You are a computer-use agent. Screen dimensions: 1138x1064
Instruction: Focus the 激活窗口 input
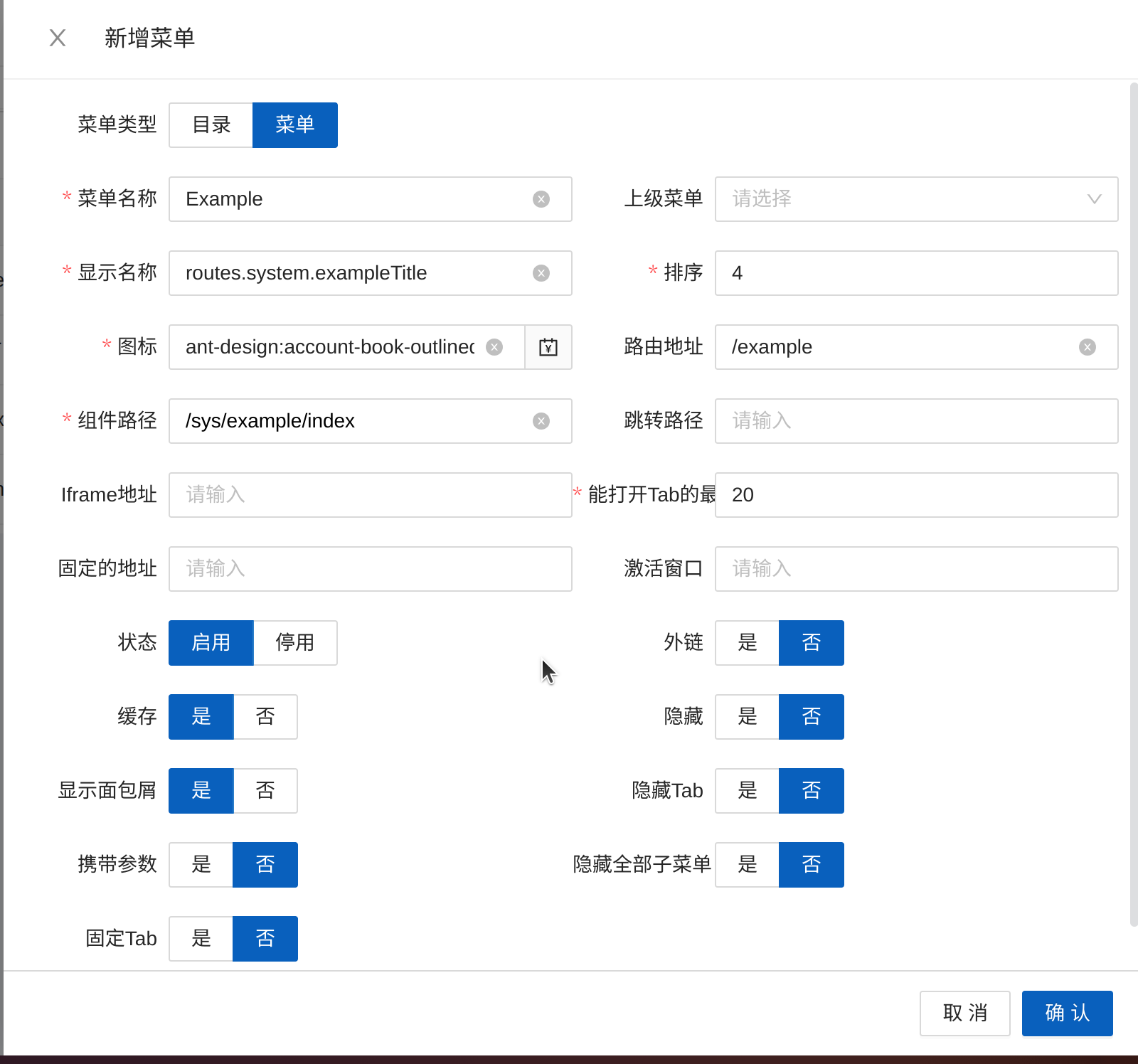click(x=917, y=569)
